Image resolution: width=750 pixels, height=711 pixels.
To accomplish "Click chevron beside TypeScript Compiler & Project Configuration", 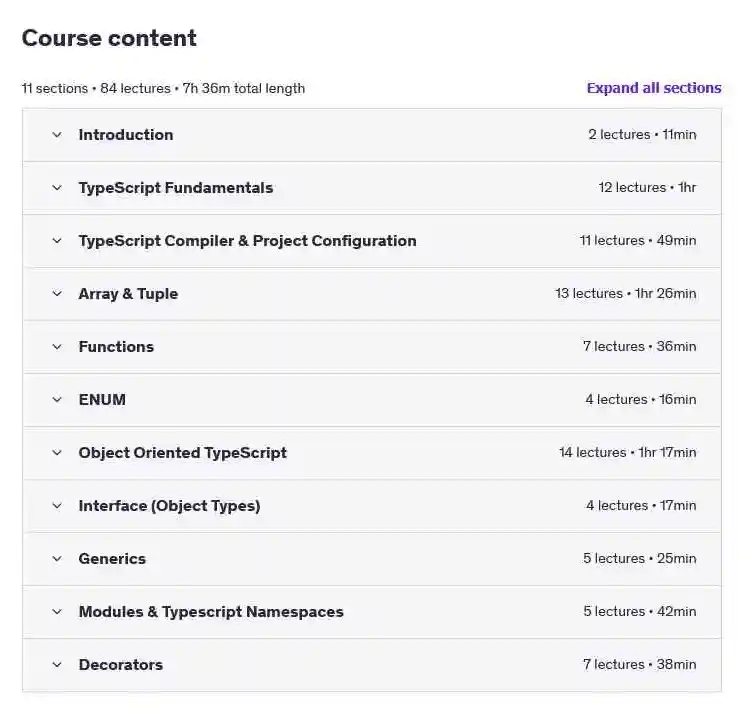I will pyautogui.click(x=57, y=241).
